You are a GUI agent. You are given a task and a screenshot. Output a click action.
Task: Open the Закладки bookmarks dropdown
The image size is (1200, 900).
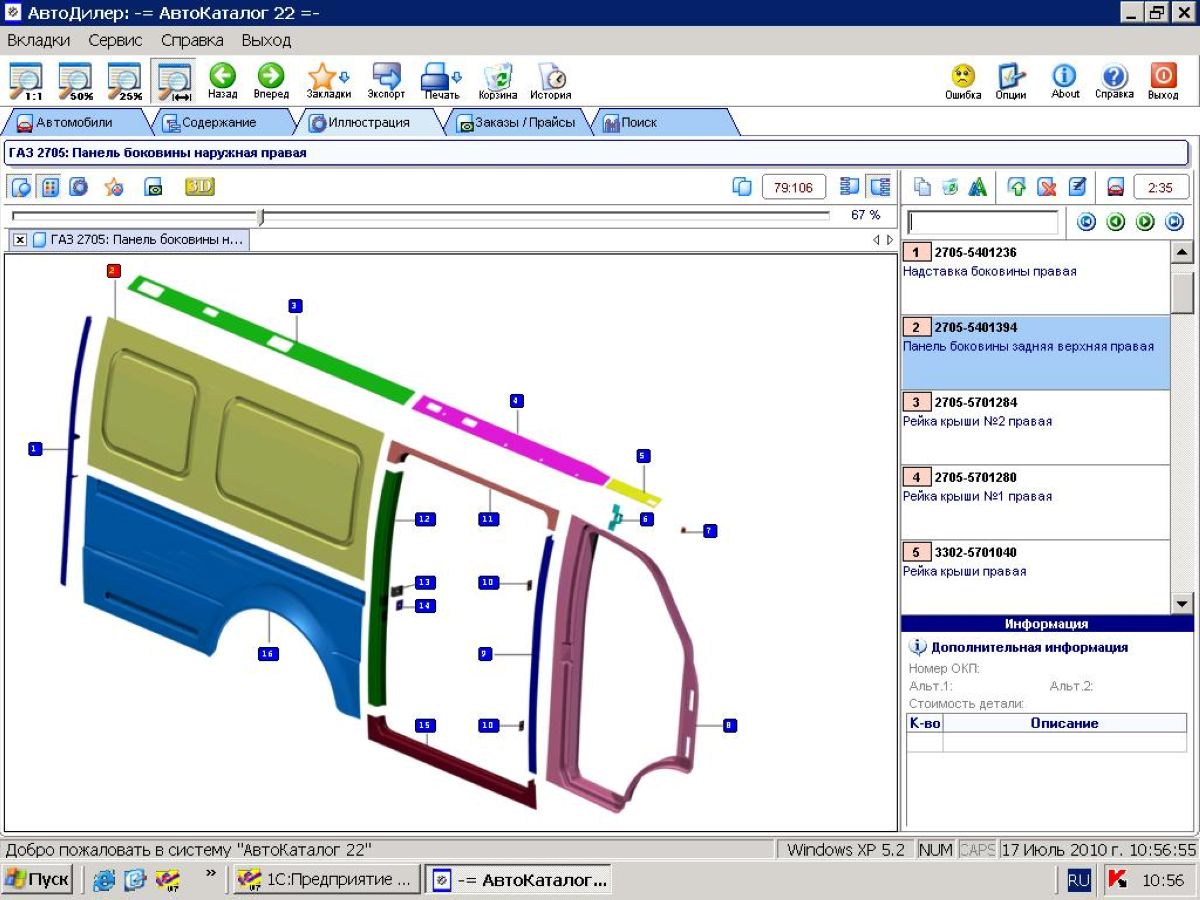pos(328,80)
